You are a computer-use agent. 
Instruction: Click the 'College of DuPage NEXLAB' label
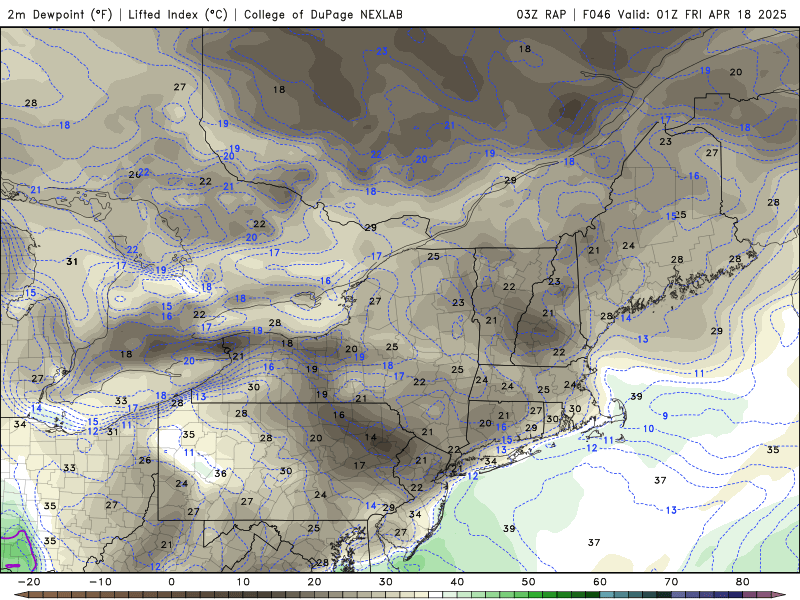pos(323,14)
